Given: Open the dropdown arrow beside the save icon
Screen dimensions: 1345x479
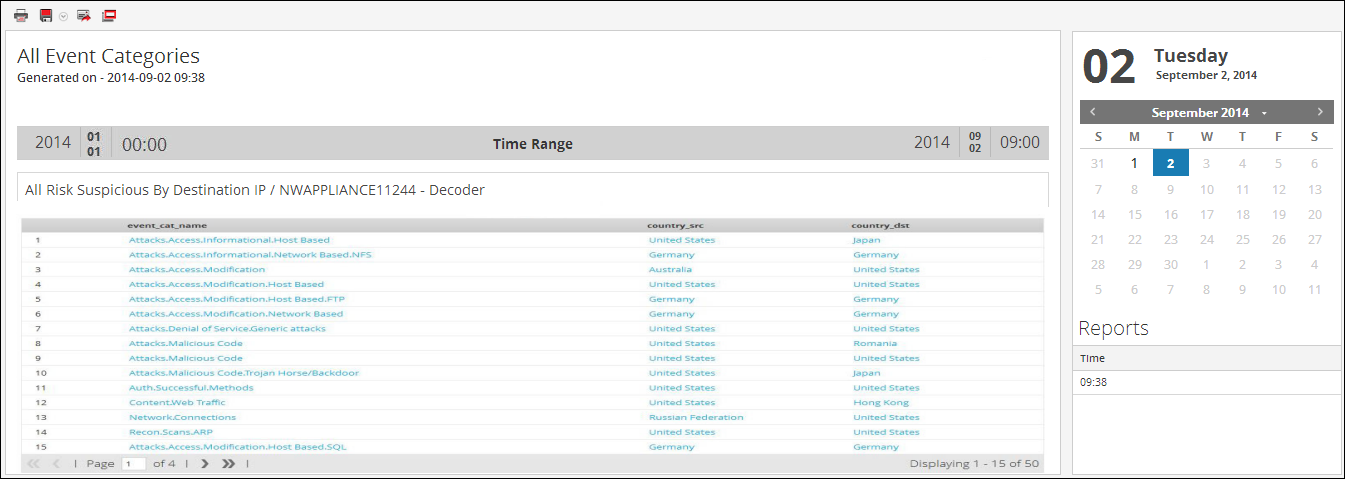Looking at the screenshot, I should click(63, 17).
